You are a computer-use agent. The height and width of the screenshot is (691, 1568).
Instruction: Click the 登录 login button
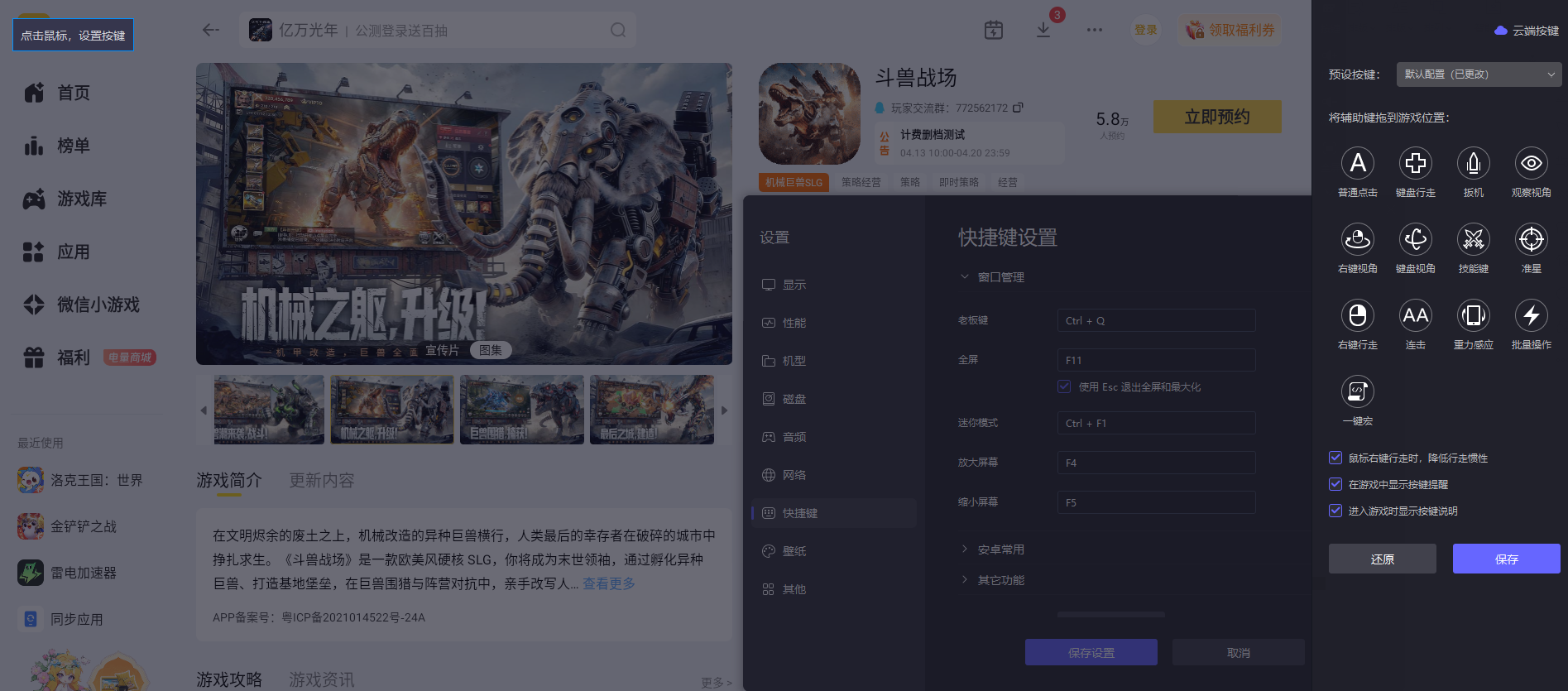click(1146, 30)
